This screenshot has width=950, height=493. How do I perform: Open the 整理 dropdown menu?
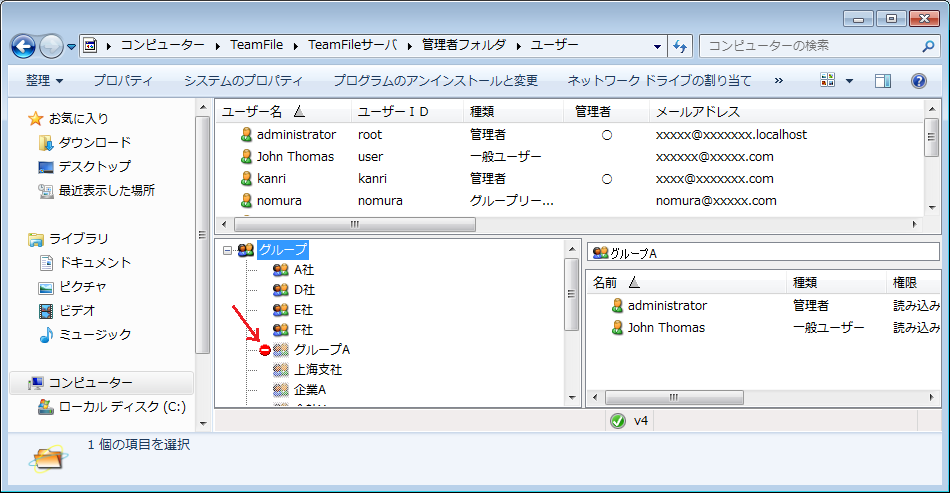click(x=45, y=81)
